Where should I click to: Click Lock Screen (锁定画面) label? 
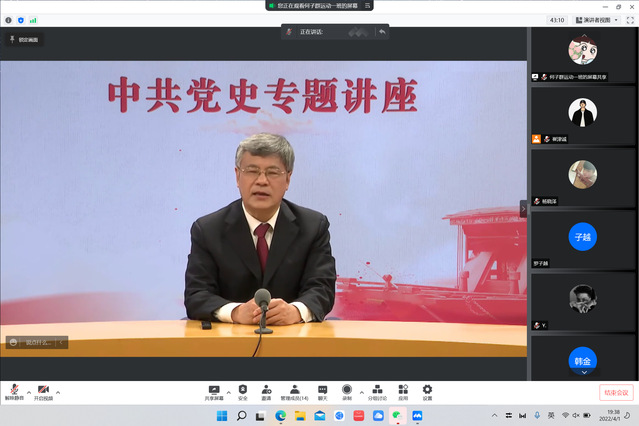[27, 40]
